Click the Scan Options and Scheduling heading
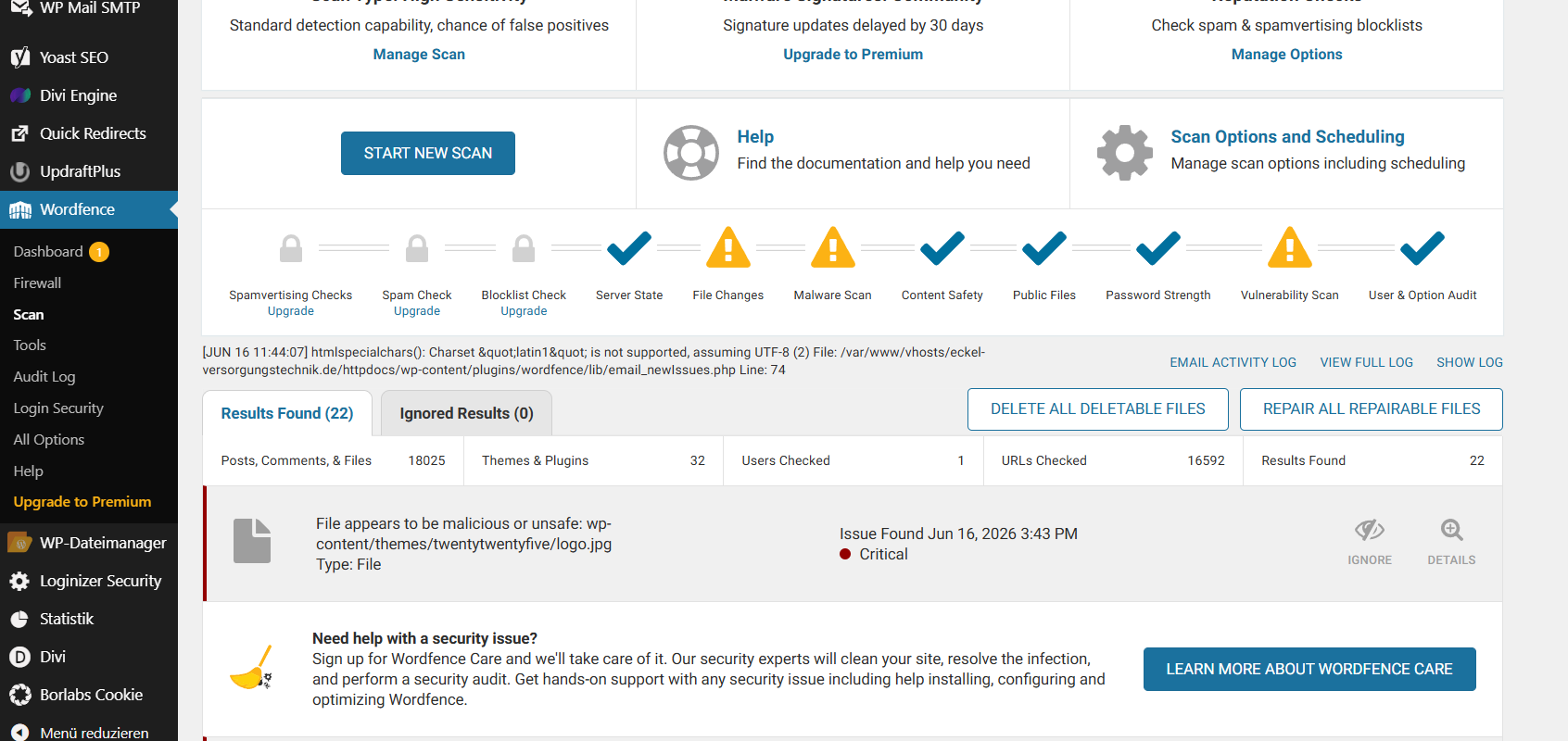The image size is (1568, 741). coord(1288,137)
